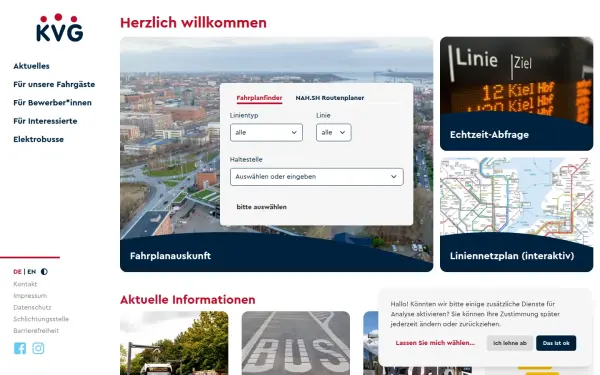The image size is (600, 375).
Task: Open the Barrierefreiheit link
Action: [x=36, y=331]
